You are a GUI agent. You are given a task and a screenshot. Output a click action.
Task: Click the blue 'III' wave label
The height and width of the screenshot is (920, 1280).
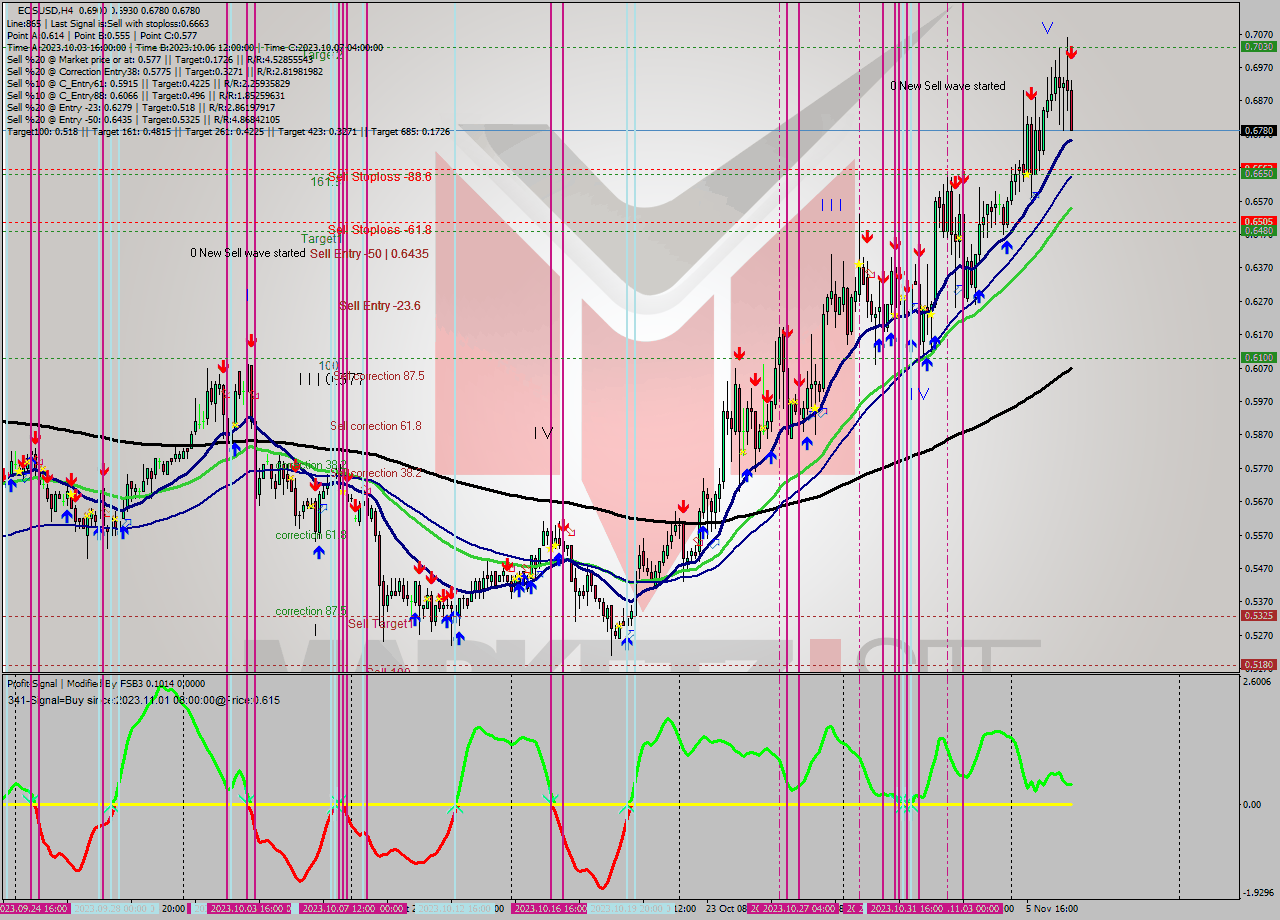click(x=831, y=204)
